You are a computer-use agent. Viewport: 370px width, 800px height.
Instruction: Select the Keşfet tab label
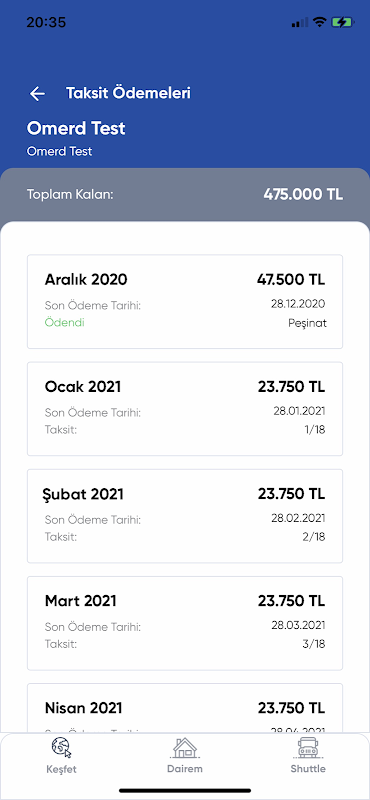[x=61, y=769]
